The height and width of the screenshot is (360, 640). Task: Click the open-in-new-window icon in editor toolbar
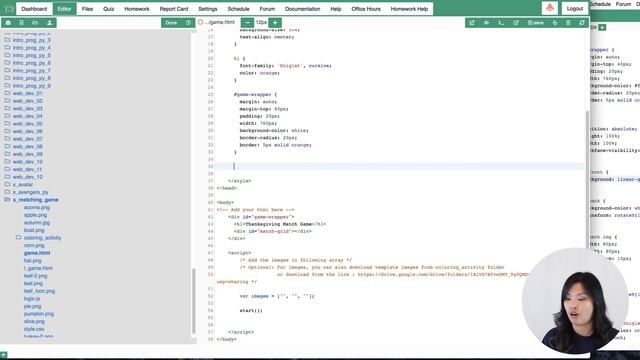point(472,23)
